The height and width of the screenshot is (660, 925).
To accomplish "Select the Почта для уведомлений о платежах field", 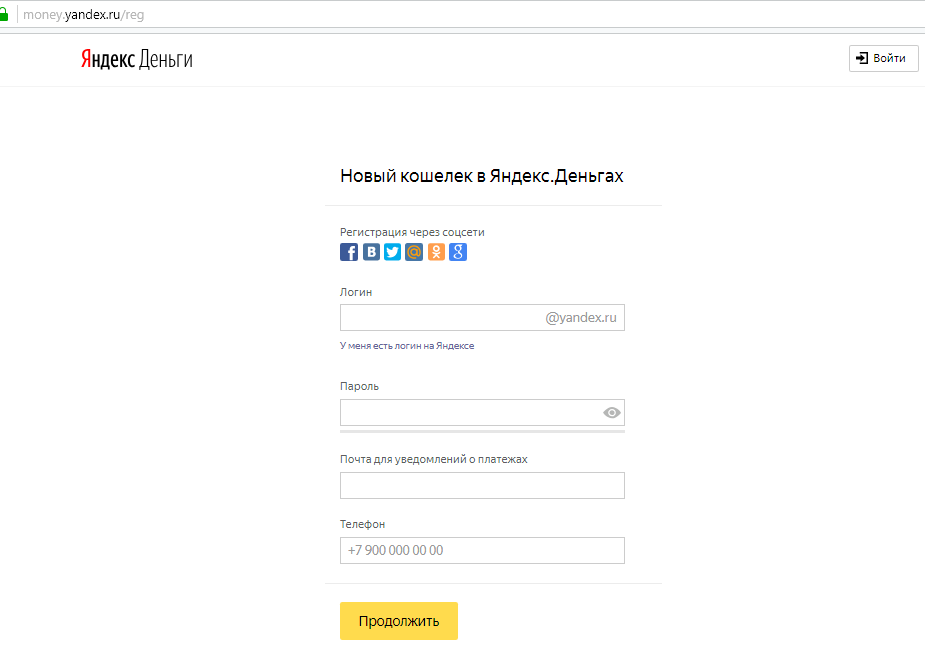I will pyautogui.click(x=482, y=486).
